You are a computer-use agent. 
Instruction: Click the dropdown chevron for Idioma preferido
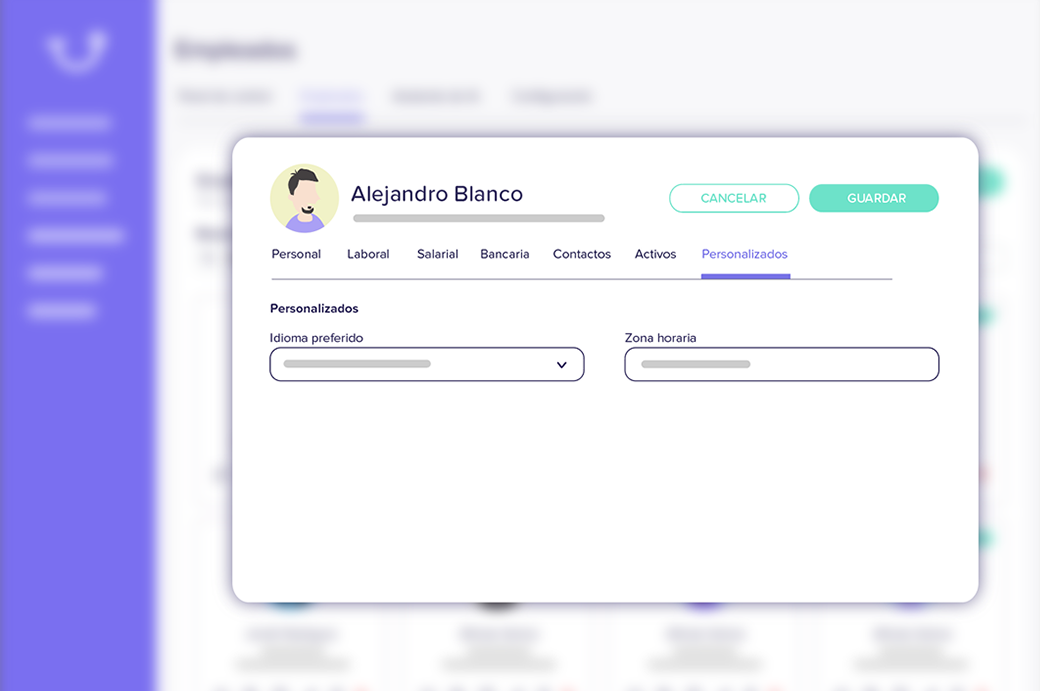click(562, 364)
